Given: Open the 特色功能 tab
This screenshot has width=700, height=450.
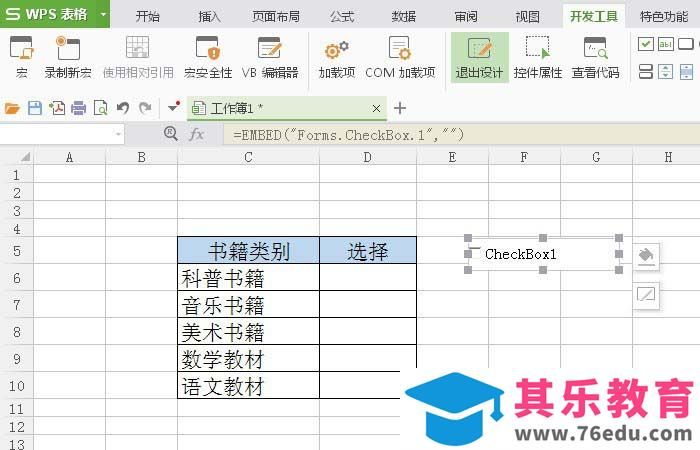Looking at the screenshot, I should click(664, 17).
